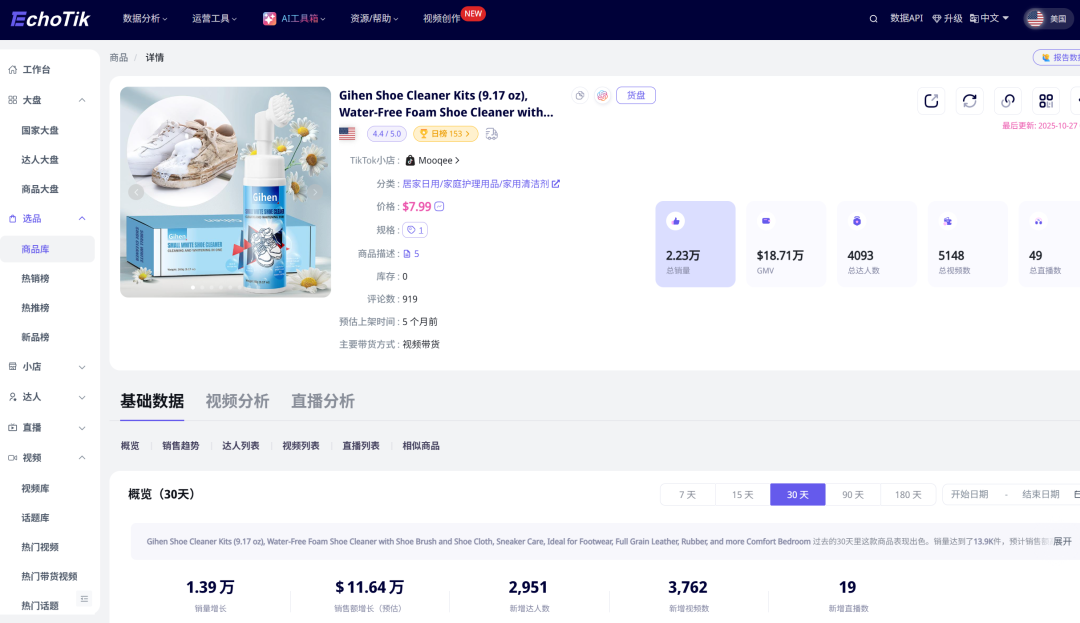Refresh product data with the refresh icon

click(969, 100)
